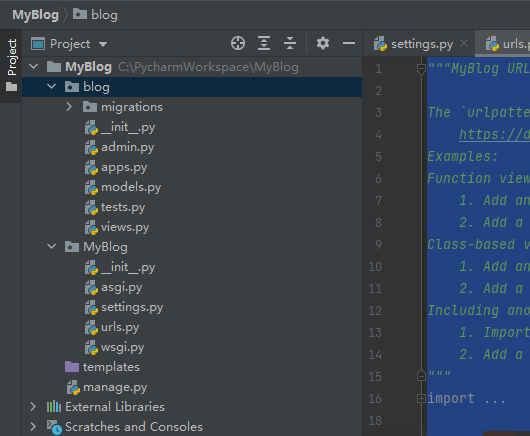Click the https link on line 4
The width and height of the screenshot is (530, 436).
point(494,135)
